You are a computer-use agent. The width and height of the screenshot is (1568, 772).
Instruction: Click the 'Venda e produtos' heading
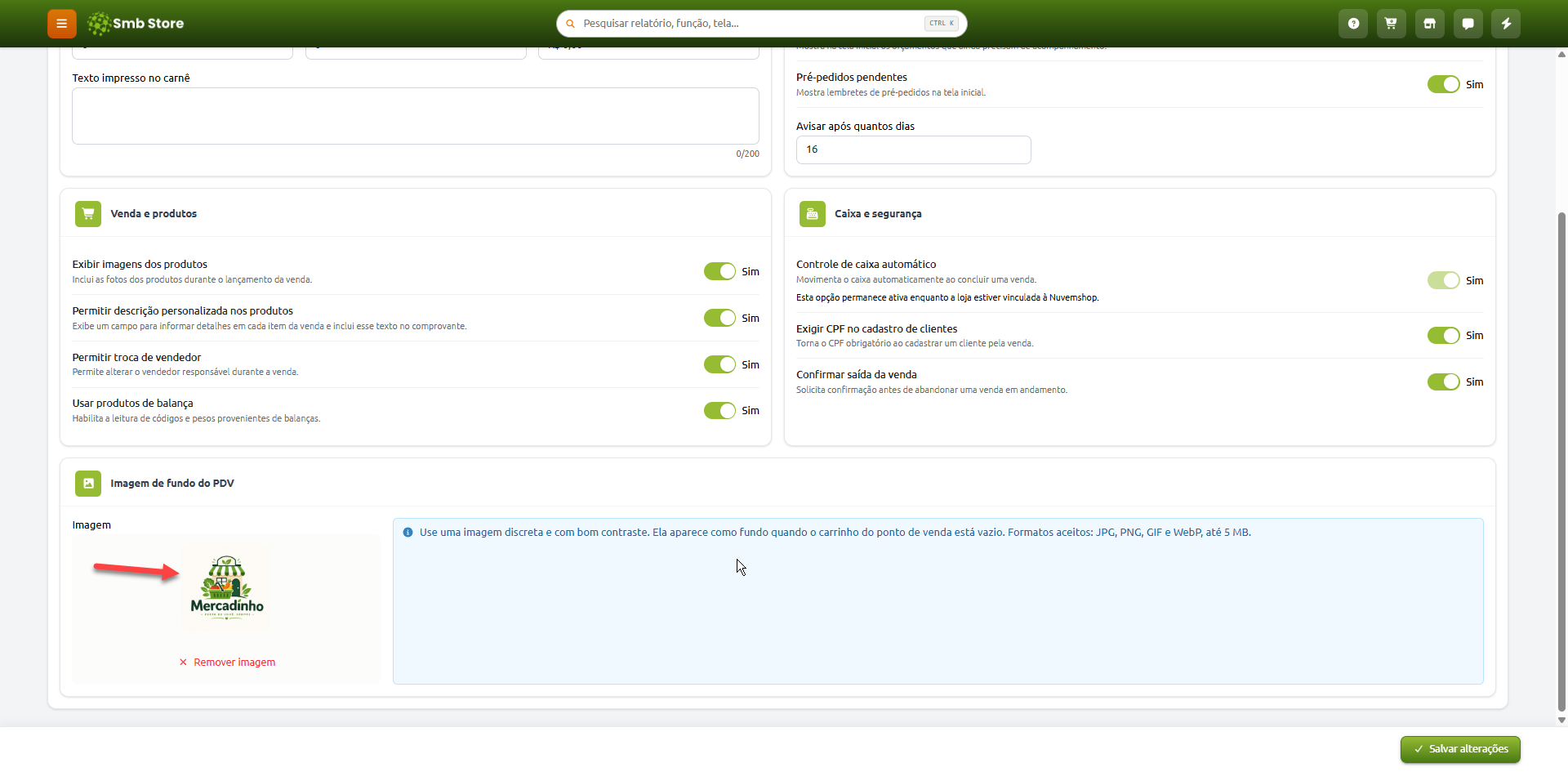[154, 214]
